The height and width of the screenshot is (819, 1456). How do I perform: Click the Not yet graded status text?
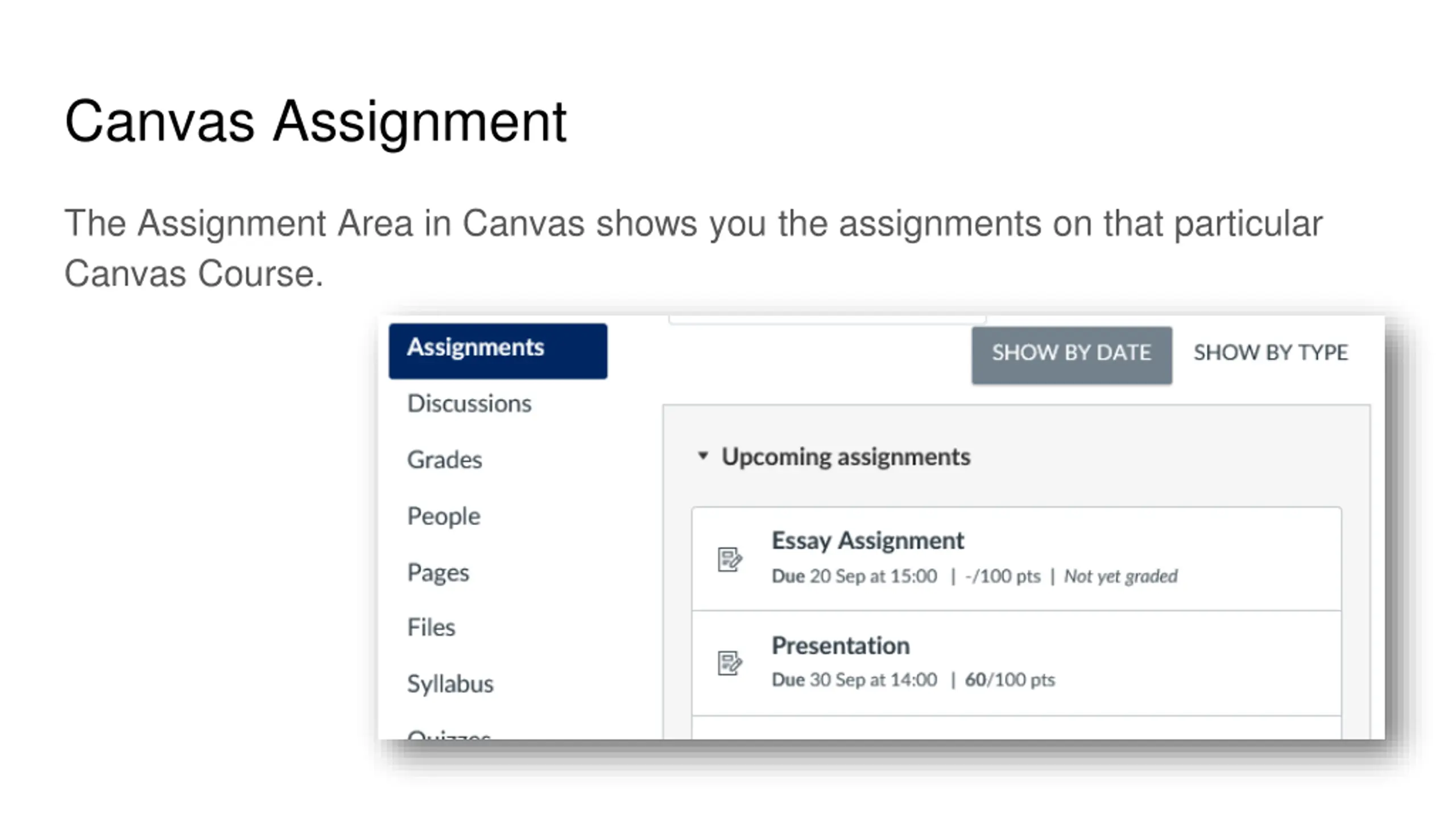point(1120,576)
